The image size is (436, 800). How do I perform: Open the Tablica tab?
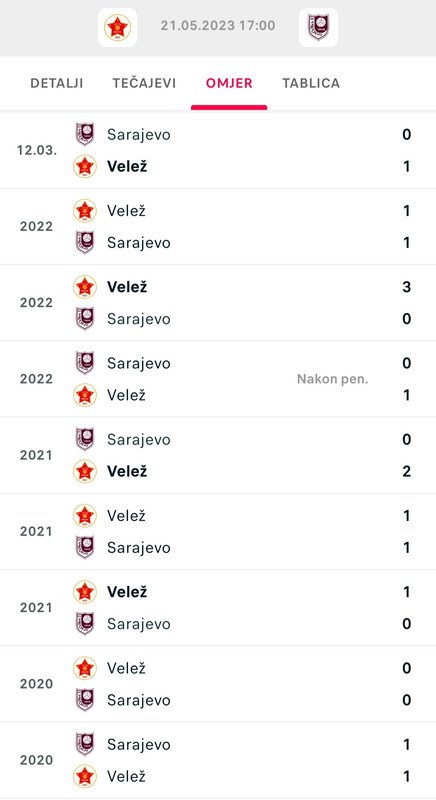pyautogui.click(x=311, y=83)
